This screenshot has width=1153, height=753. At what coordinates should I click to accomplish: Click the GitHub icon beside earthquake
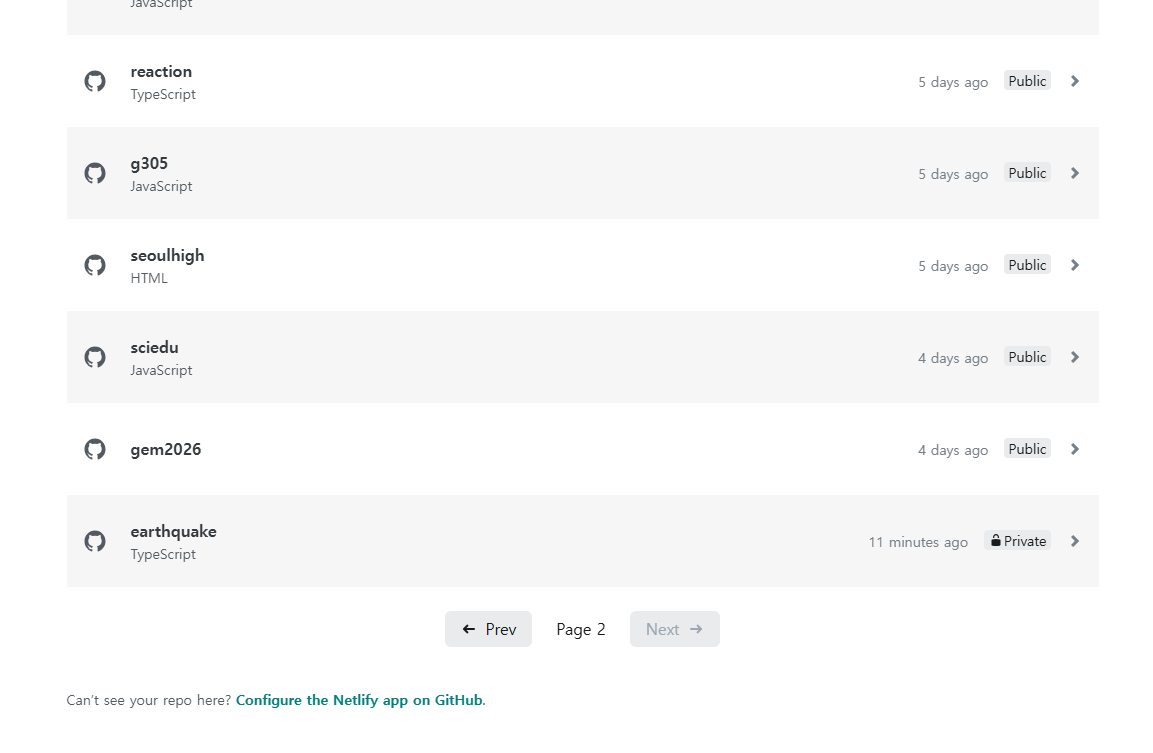[x=95, y=540]
